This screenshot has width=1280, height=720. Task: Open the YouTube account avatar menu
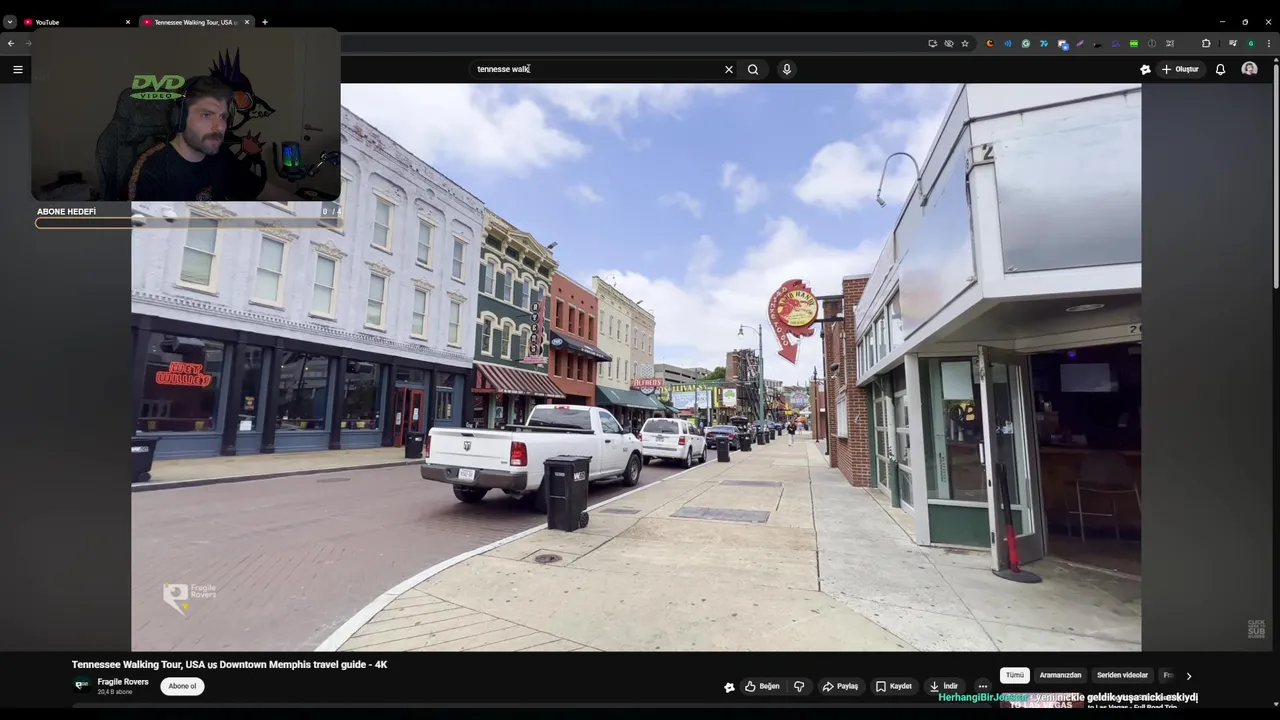(1249, 69)
